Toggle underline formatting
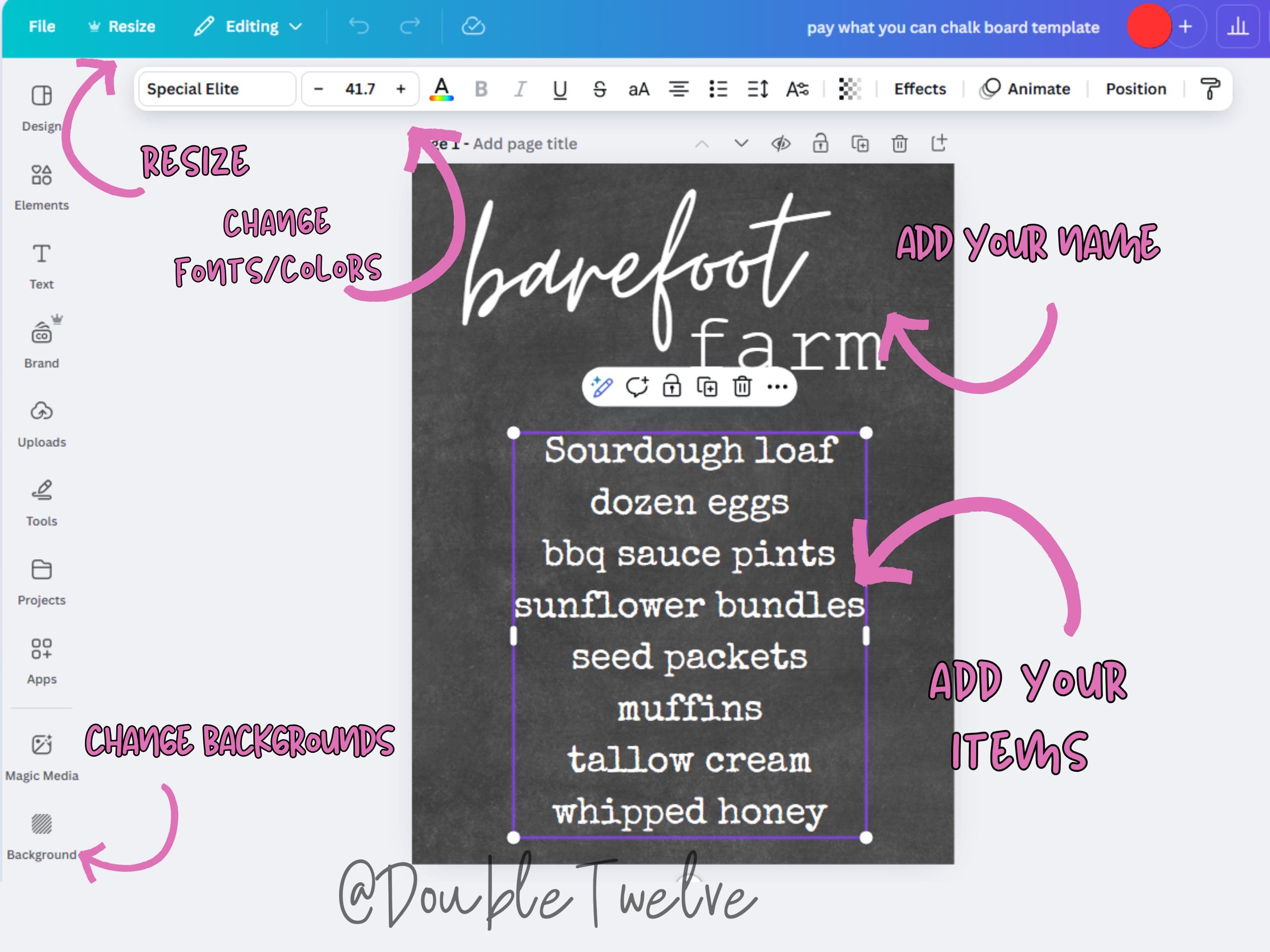The height and width of the screenshot is (952, 1270). coord(560,89)
